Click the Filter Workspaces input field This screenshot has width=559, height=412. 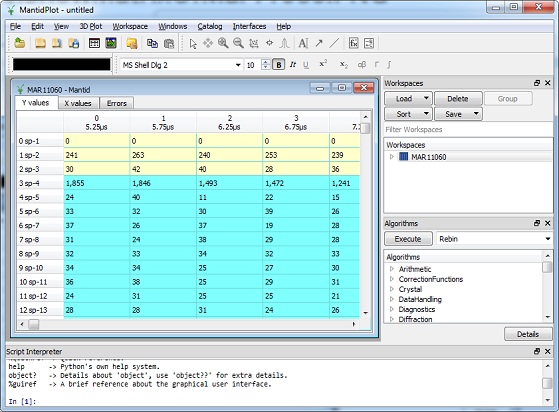pos(468,129)
